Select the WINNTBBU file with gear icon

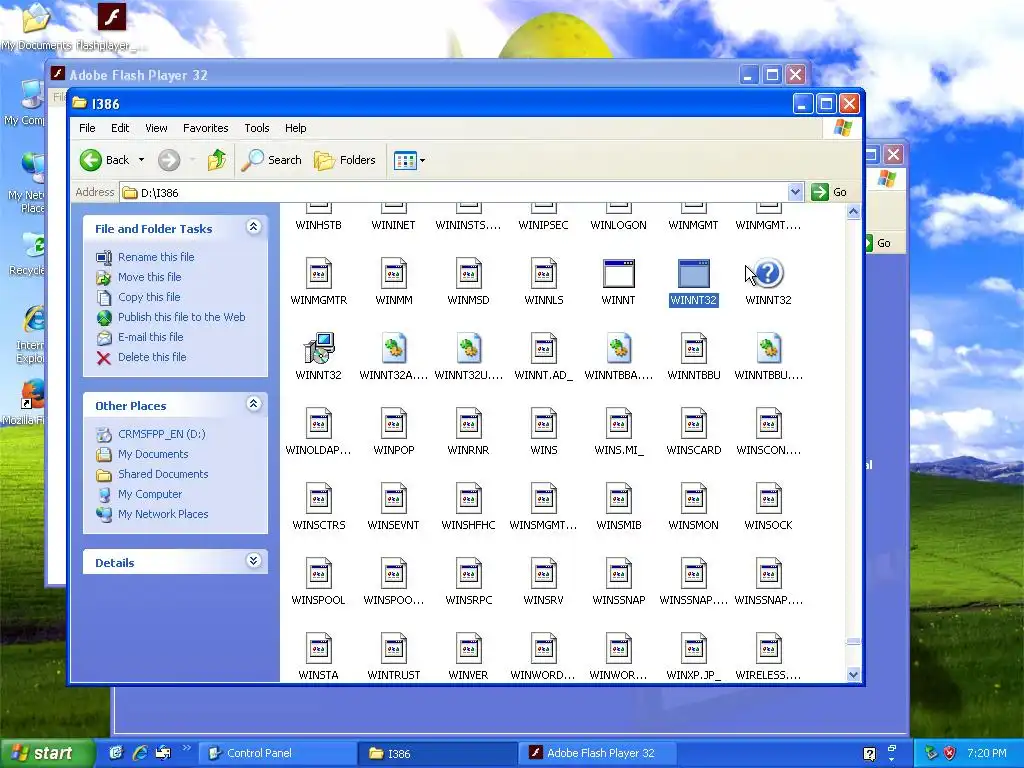pyautogui.click(x=769, y=348)
